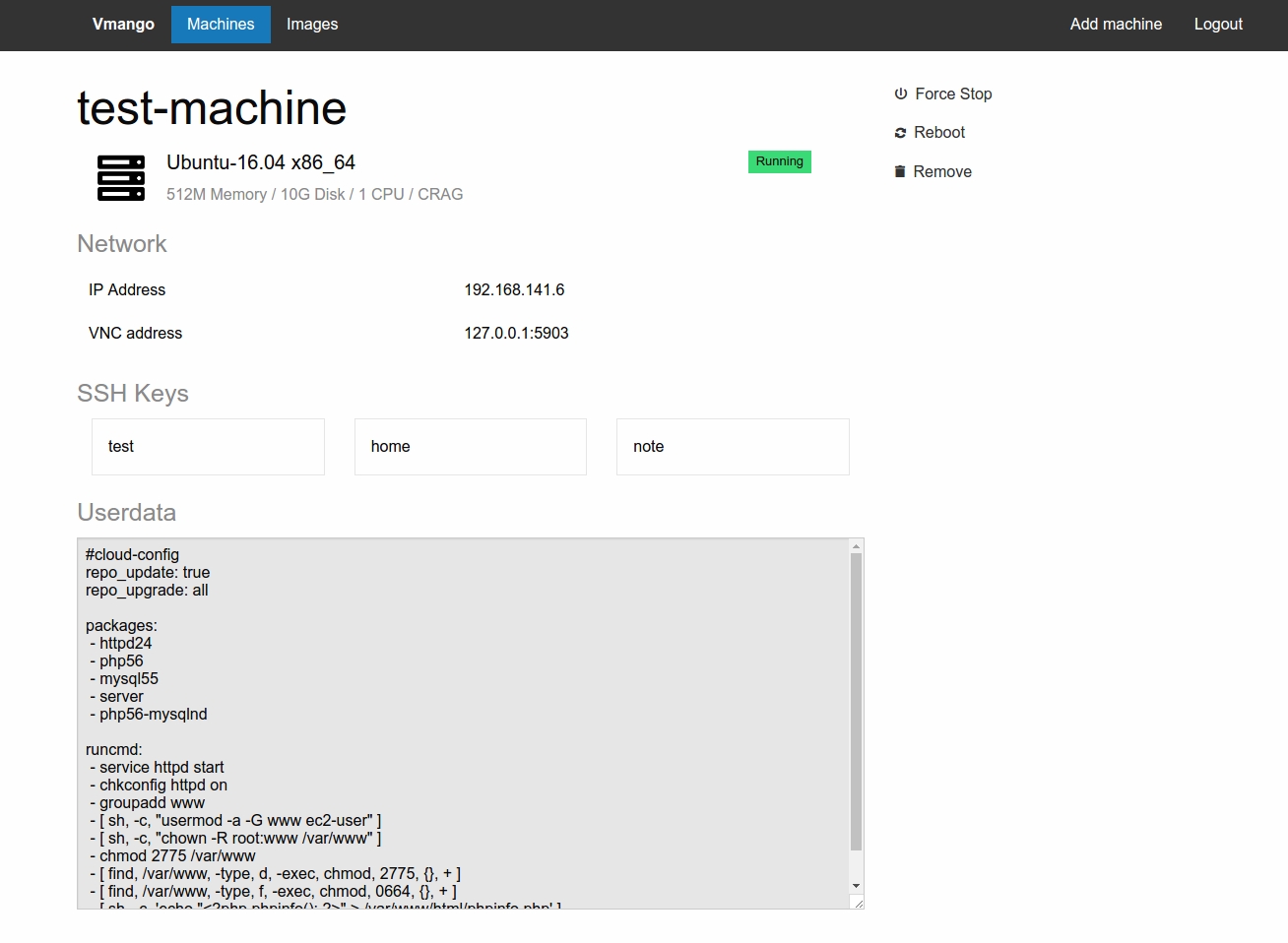
Task: Select the 'note' SSH key card
Action: (x=733, y=447)
